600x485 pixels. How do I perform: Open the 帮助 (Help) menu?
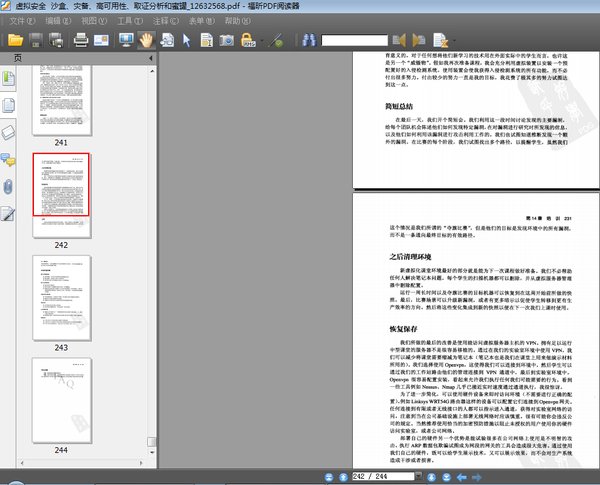point(237,21)
